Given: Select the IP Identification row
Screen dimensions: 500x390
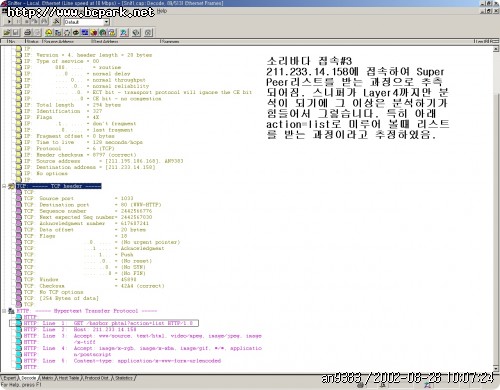Looking at the screenshot, I should [63, 111].
